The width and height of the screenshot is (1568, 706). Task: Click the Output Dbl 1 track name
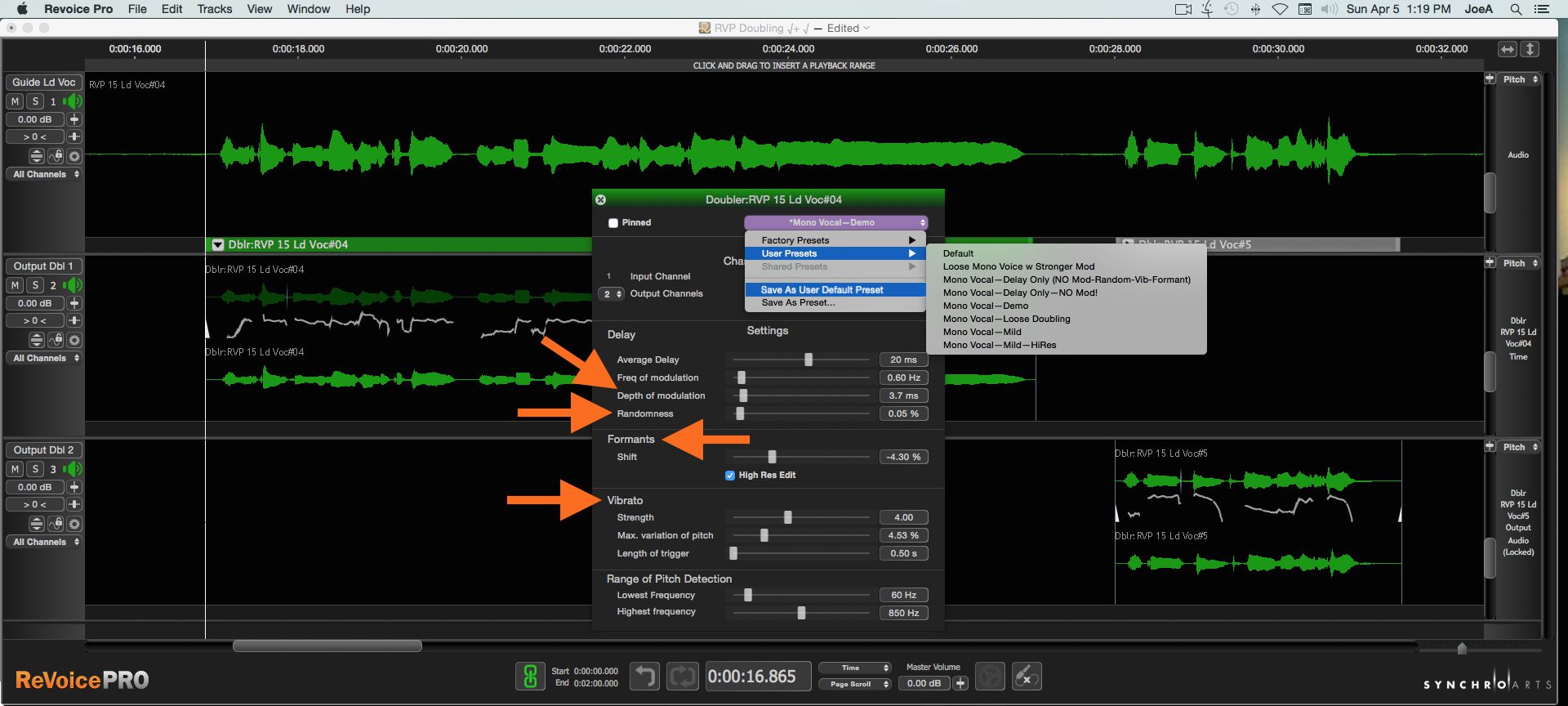pyautogui.click(x=44, y=266)
